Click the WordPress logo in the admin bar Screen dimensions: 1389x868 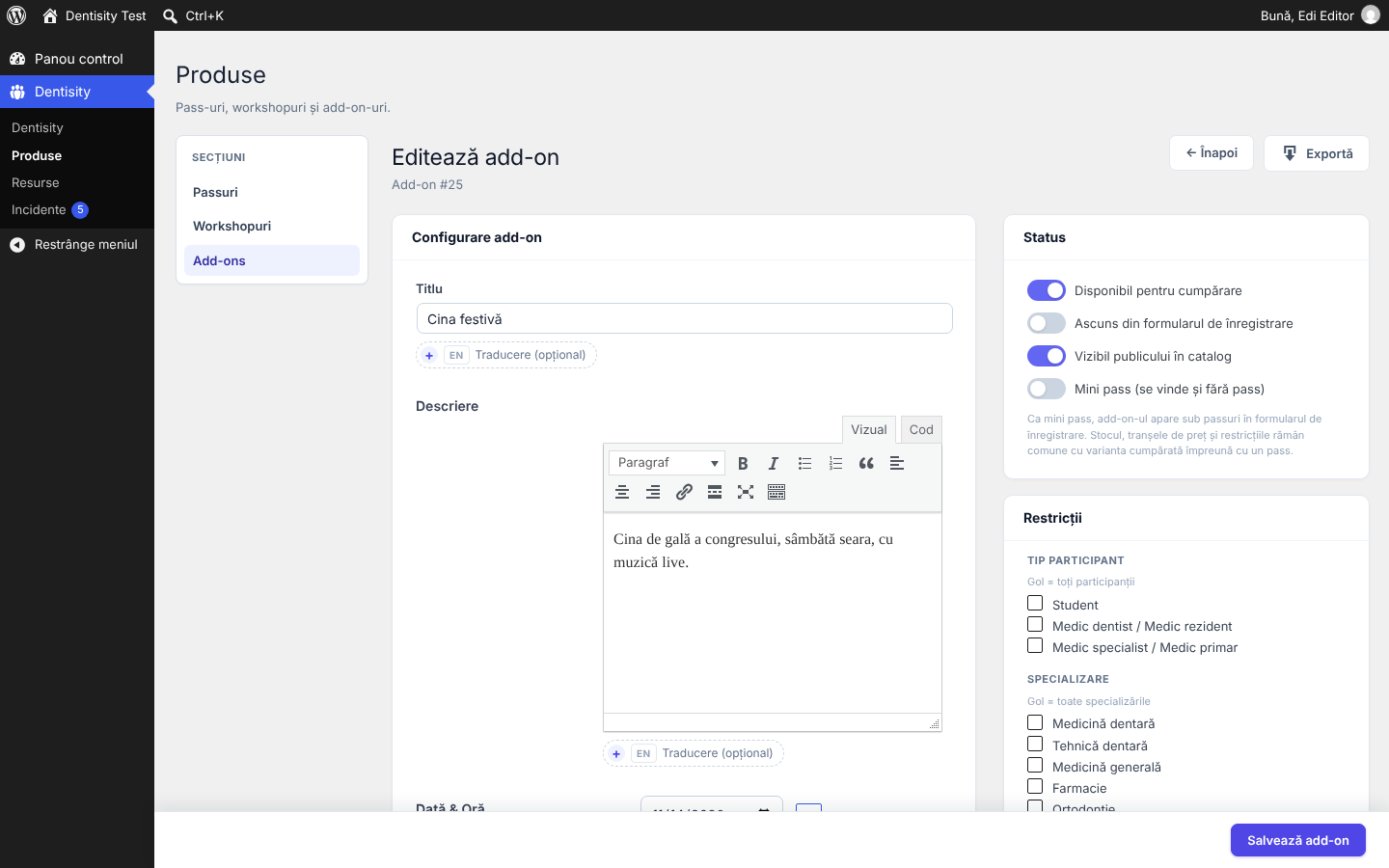16,15
